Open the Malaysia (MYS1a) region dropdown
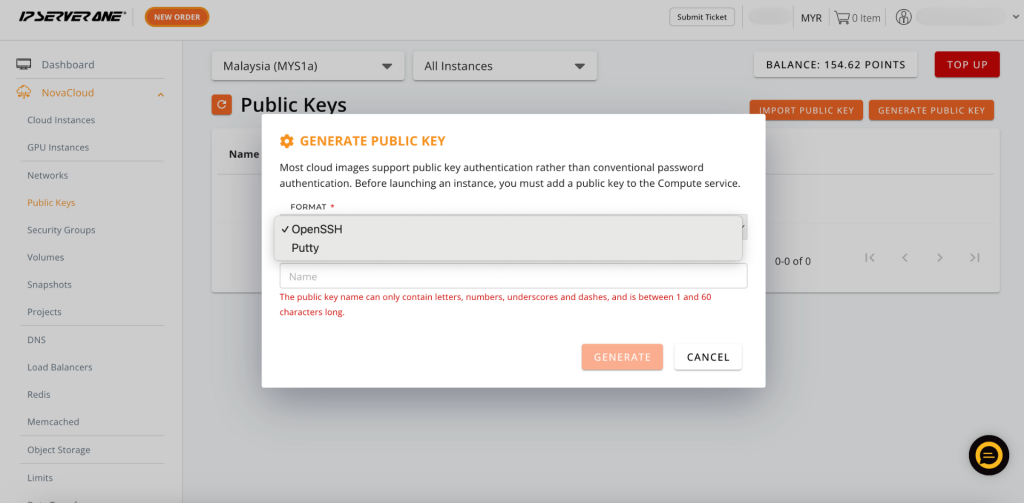The height and width of the screenshot is (503, 1024). point(308,66)
